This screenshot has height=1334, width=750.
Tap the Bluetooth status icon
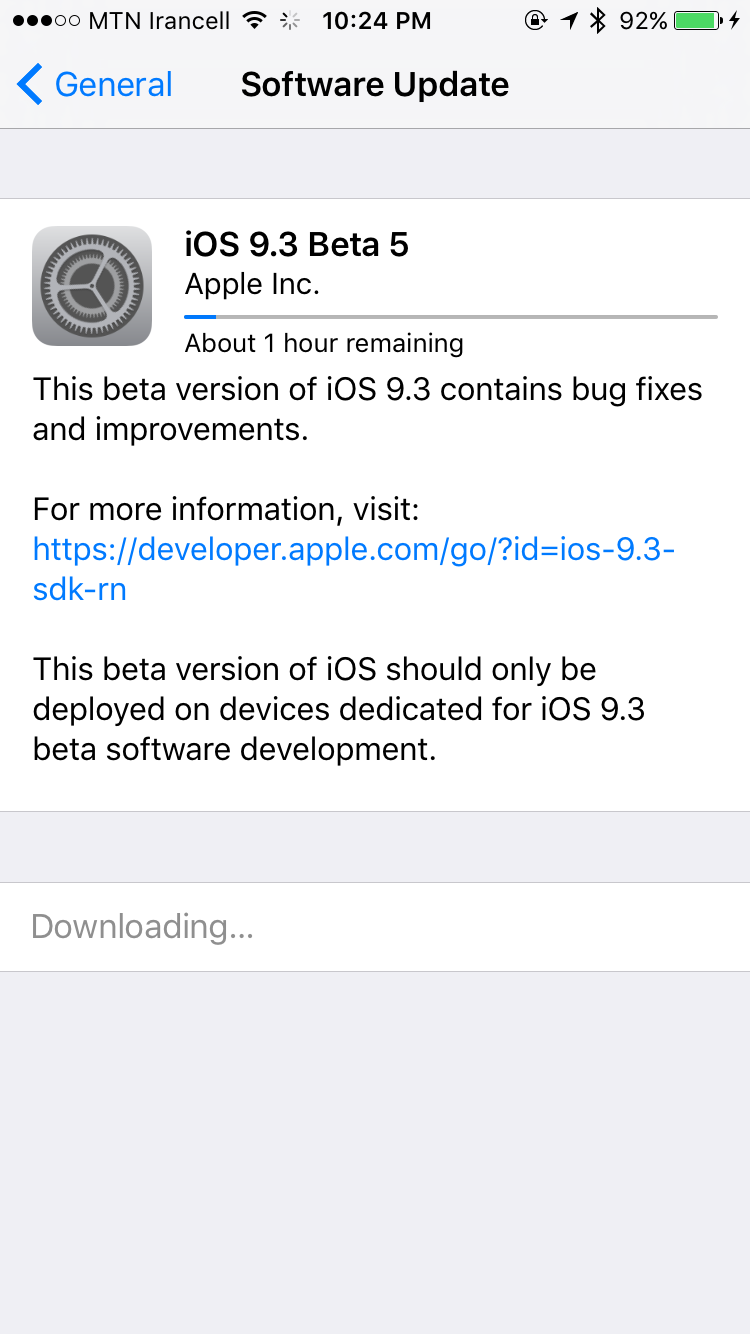pyautogui.click(x=598, y=21)
